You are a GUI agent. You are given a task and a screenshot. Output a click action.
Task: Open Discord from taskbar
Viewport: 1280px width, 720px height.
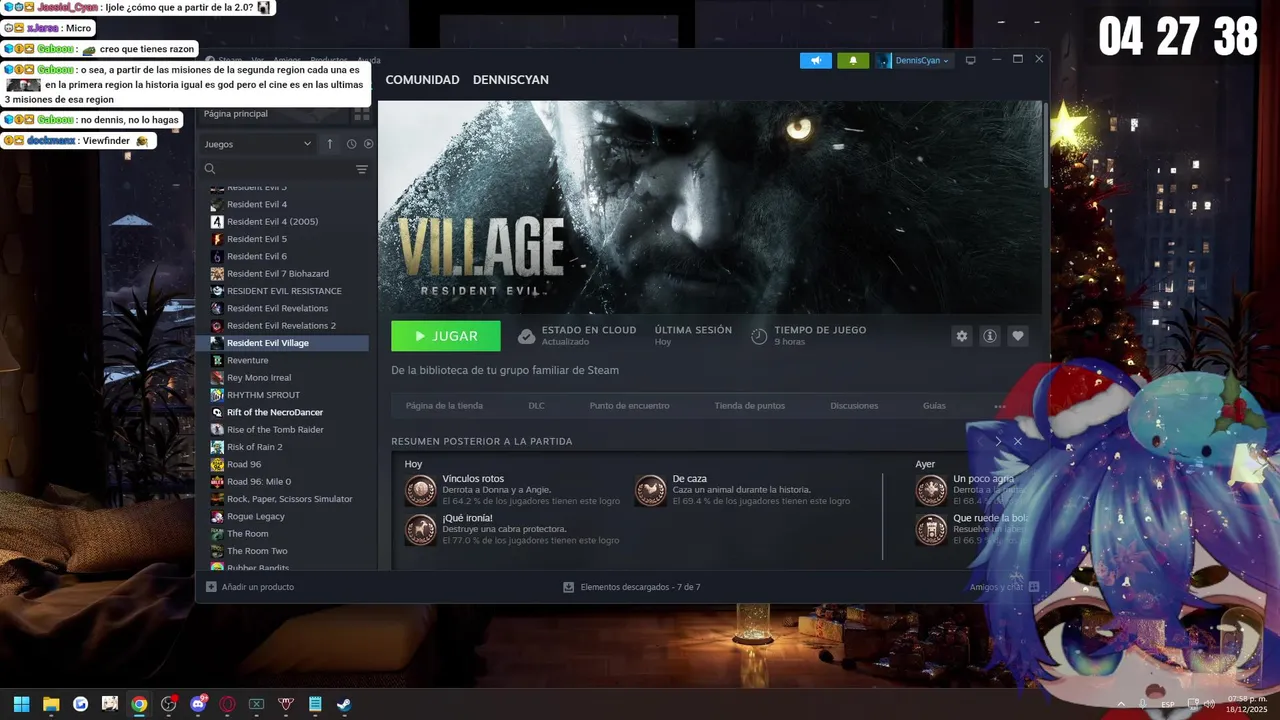coord(198,704)
